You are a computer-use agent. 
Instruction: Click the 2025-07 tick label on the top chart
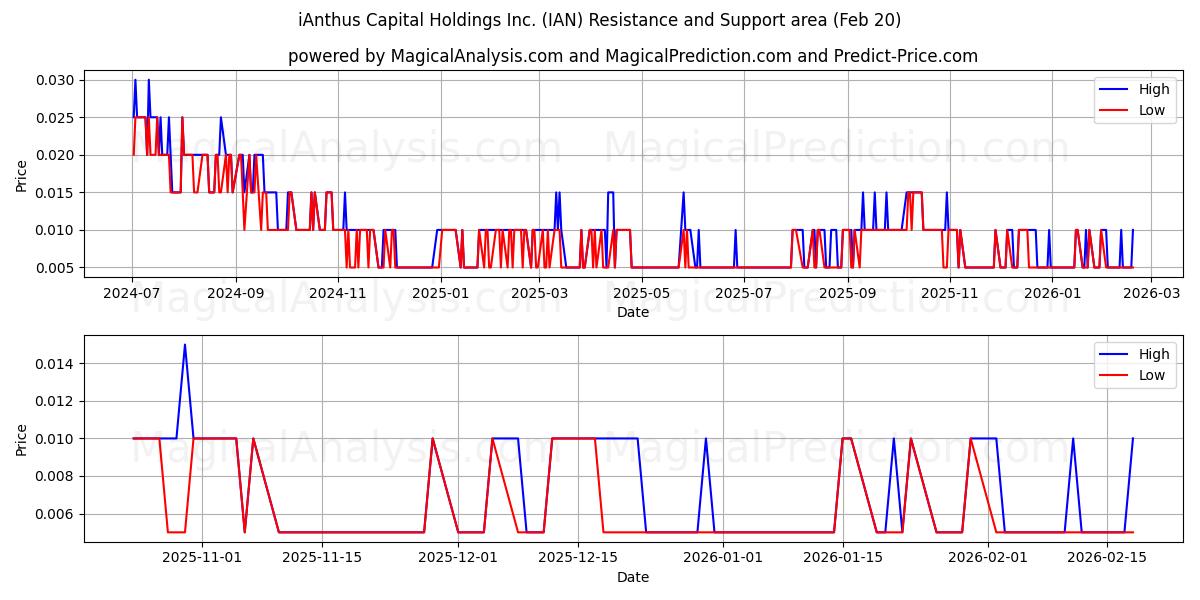[x=744, y=293]
